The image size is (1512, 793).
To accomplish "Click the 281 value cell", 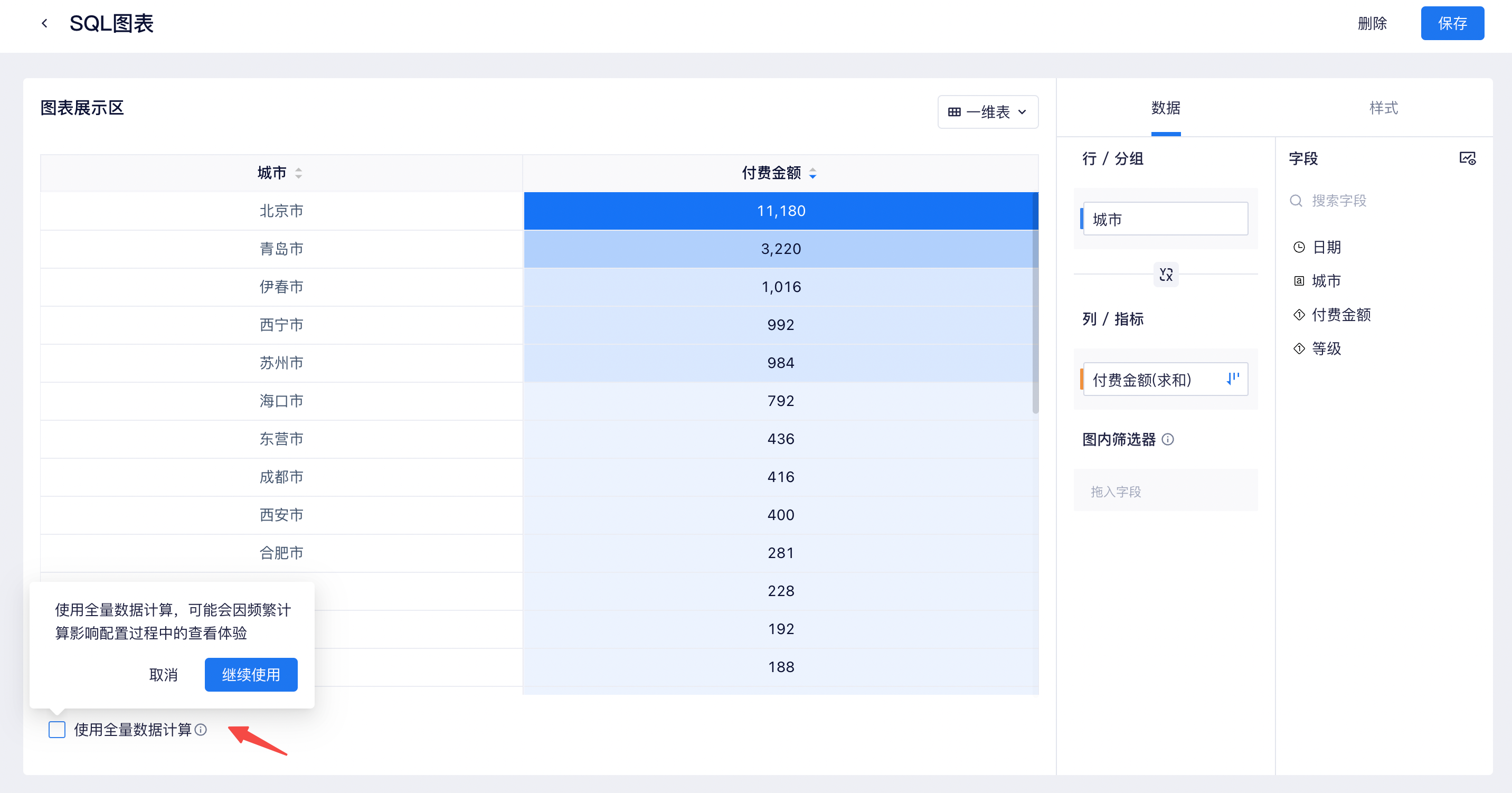I will tap(781, 553).
